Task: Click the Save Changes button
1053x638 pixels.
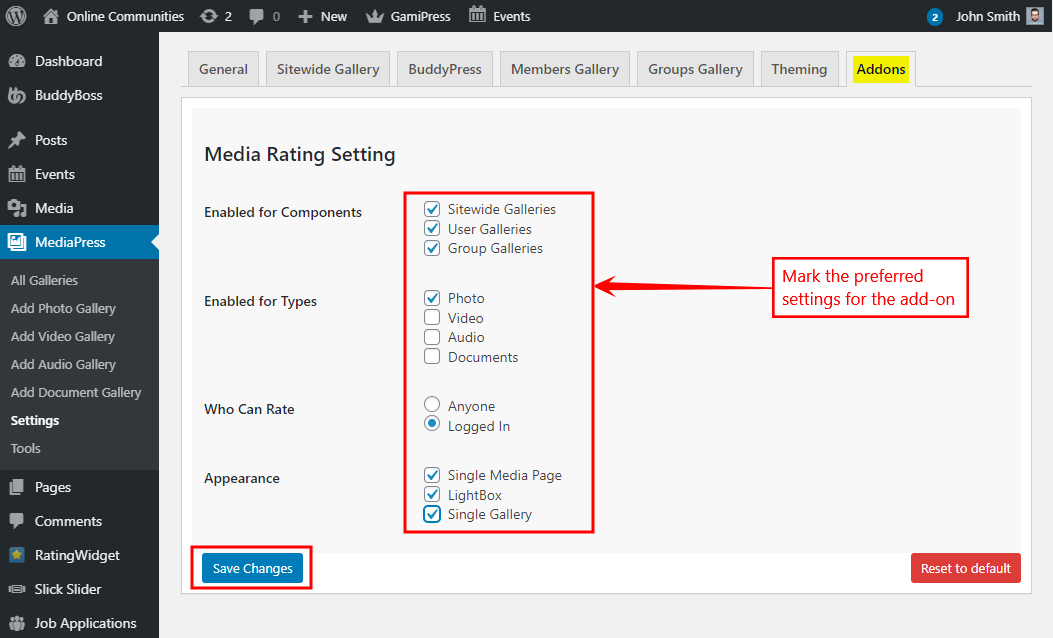Action: click(x=251, y=567)
